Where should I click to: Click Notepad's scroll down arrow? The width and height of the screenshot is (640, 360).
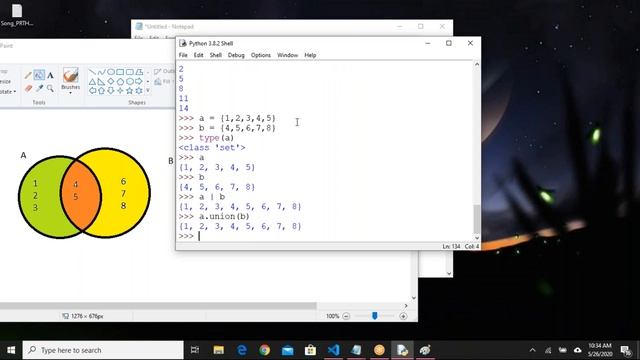pos(449,273)
